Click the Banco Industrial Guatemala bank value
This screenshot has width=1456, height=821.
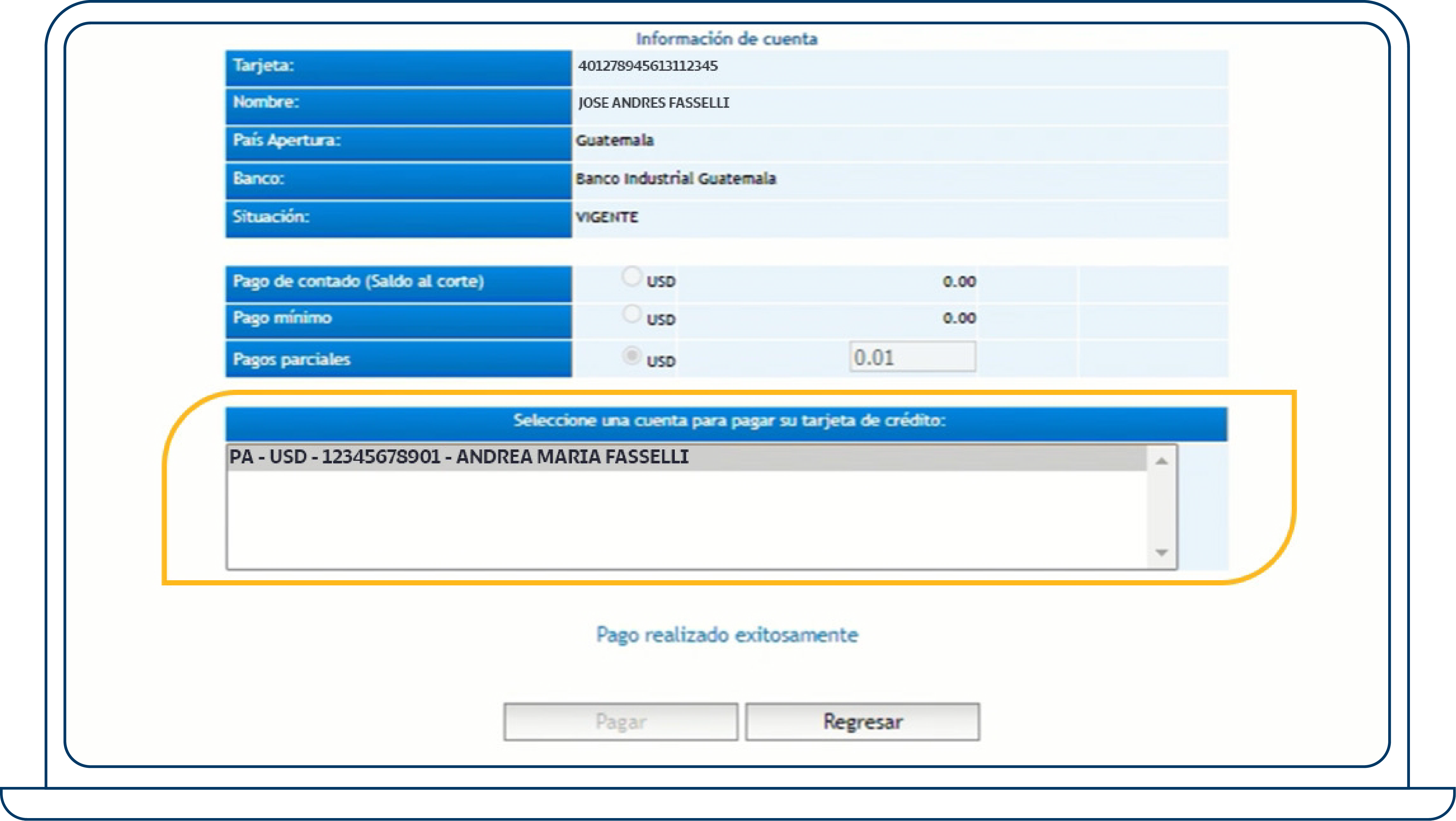676,179
